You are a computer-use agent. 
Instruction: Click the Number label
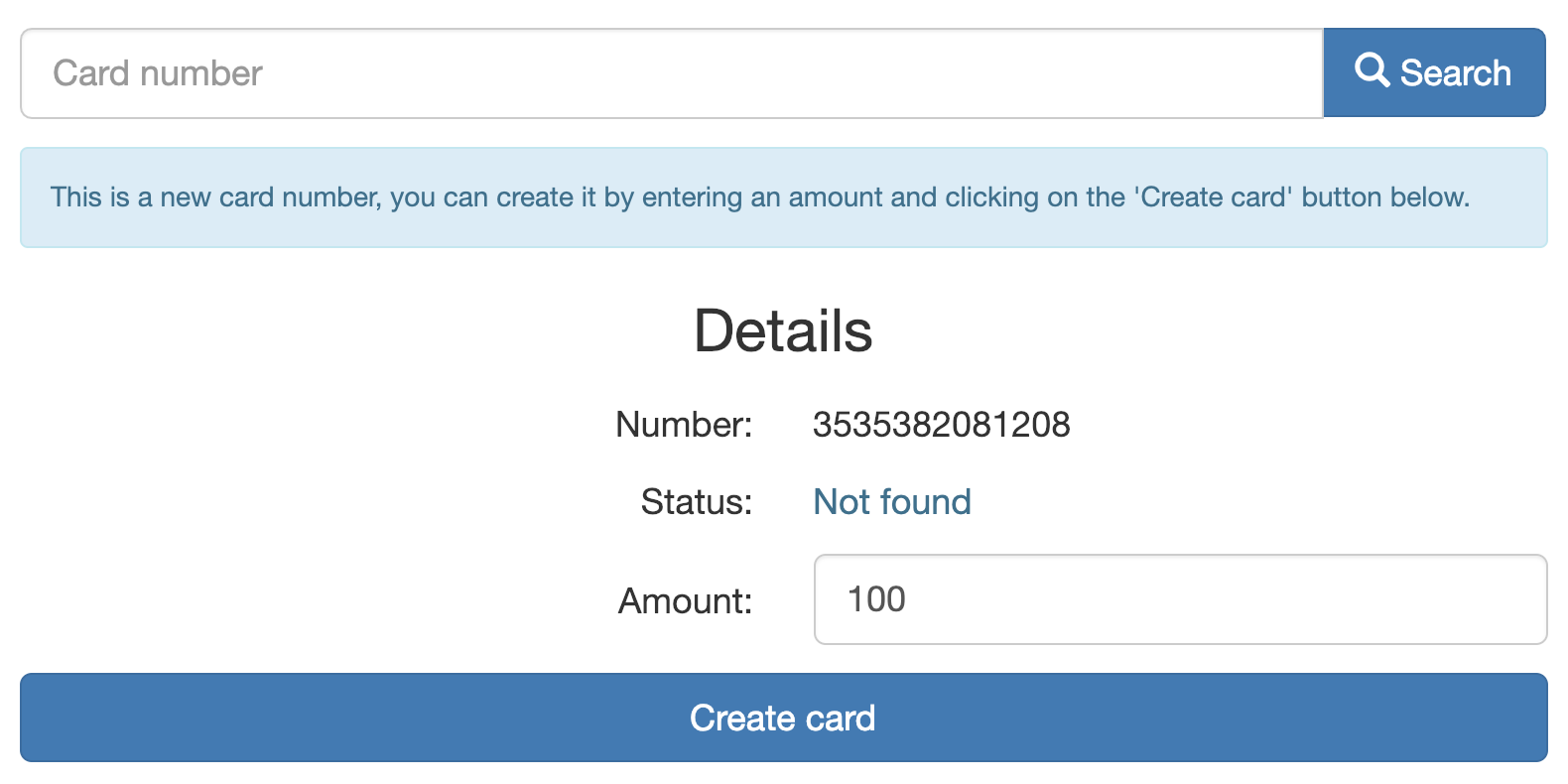[684, 425]
